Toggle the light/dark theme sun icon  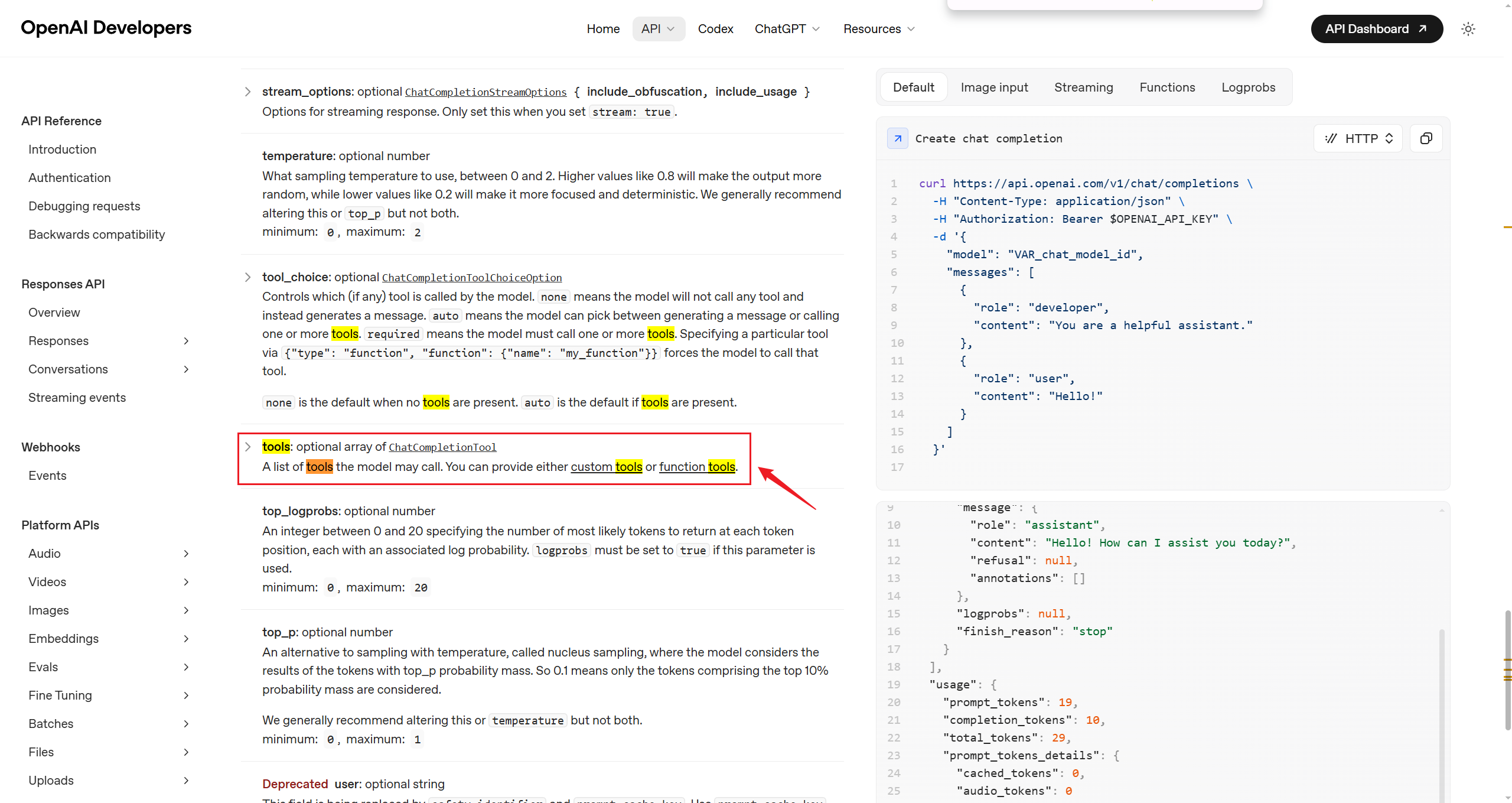click(1468, 29)
